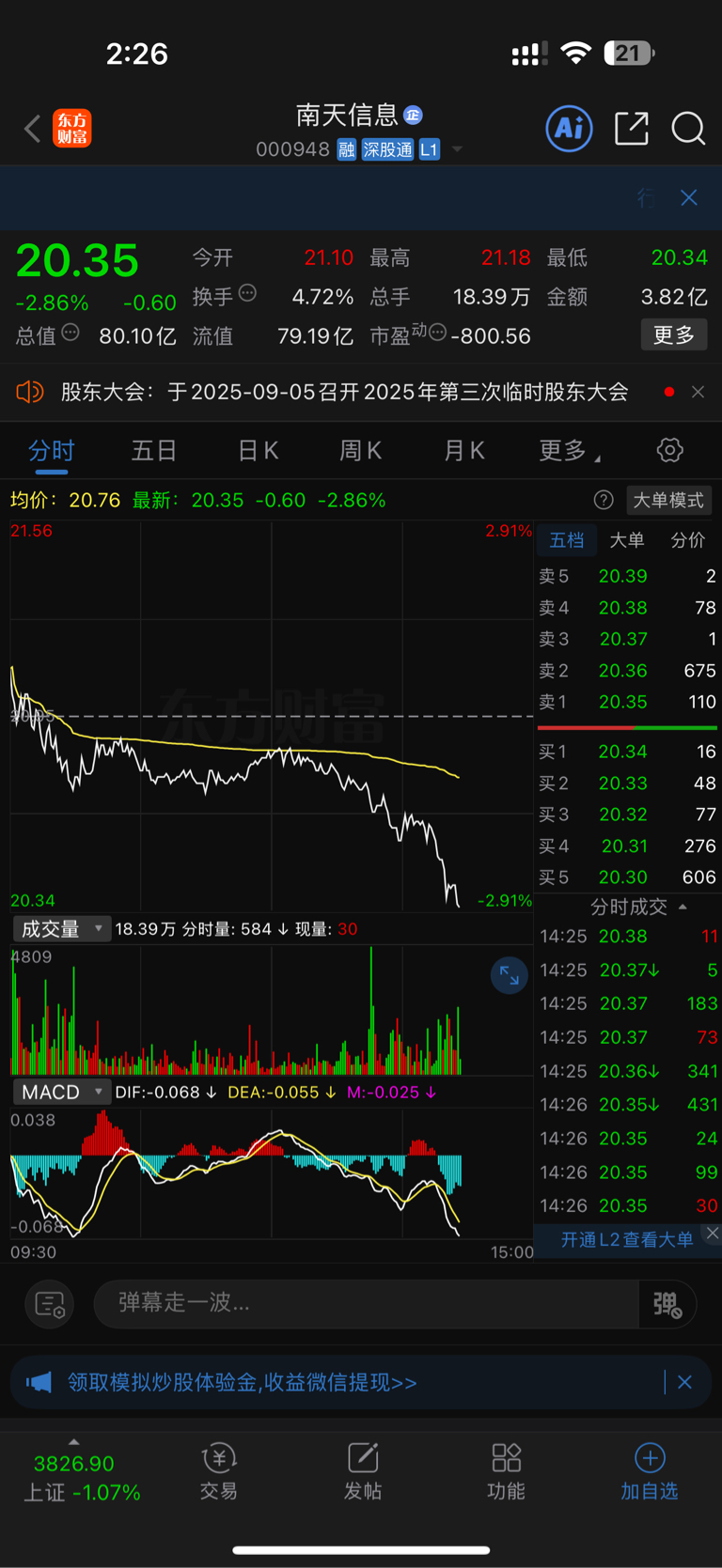722x1568 pixels.
Task: Tap the comment list settings icon
Action: pyautogui.click(x=49, y=1304)
